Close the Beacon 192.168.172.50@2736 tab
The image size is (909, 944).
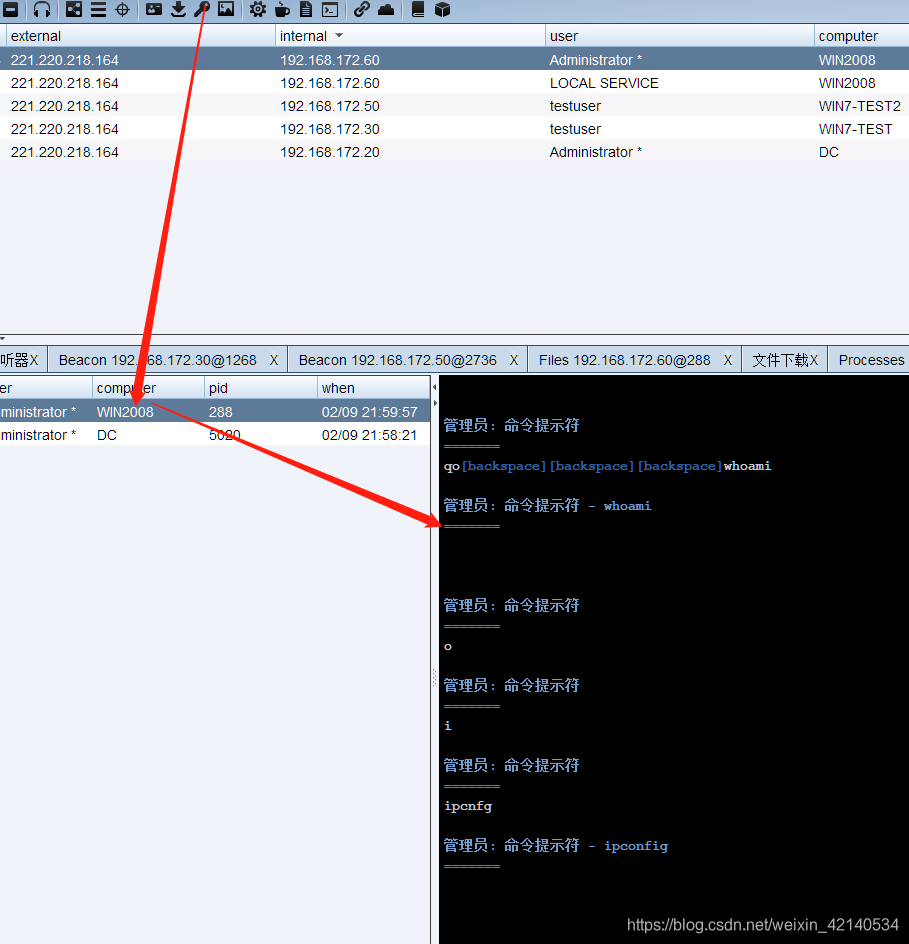tap(514, 360)
